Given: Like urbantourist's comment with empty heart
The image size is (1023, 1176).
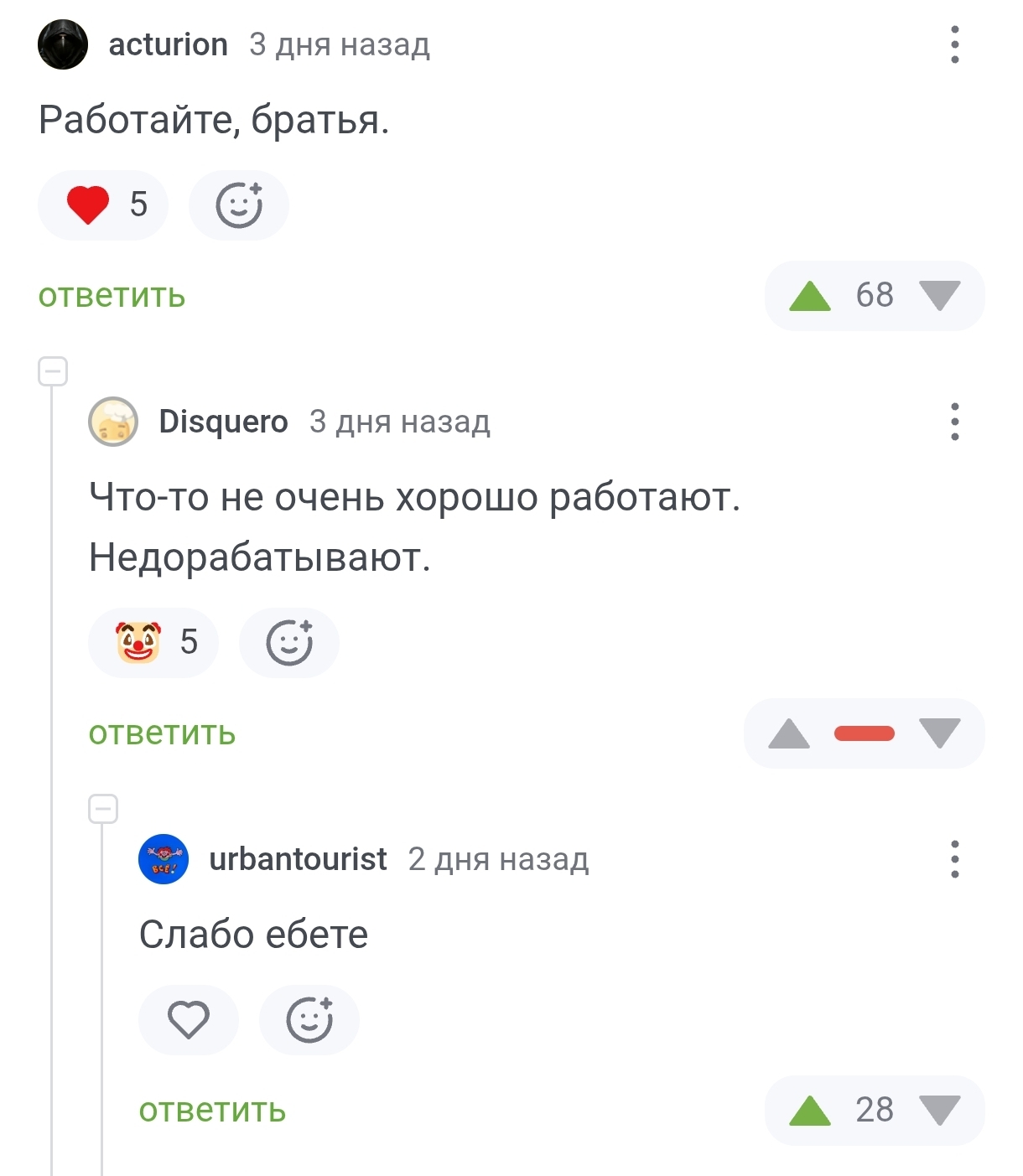Looking at the screenshot, I should click(x=189, y=1020).
